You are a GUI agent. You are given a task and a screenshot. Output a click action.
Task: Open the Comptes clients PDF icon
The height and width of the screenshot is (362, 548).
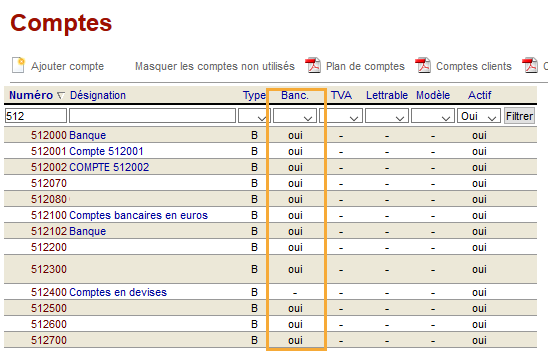tap(423, 65)
